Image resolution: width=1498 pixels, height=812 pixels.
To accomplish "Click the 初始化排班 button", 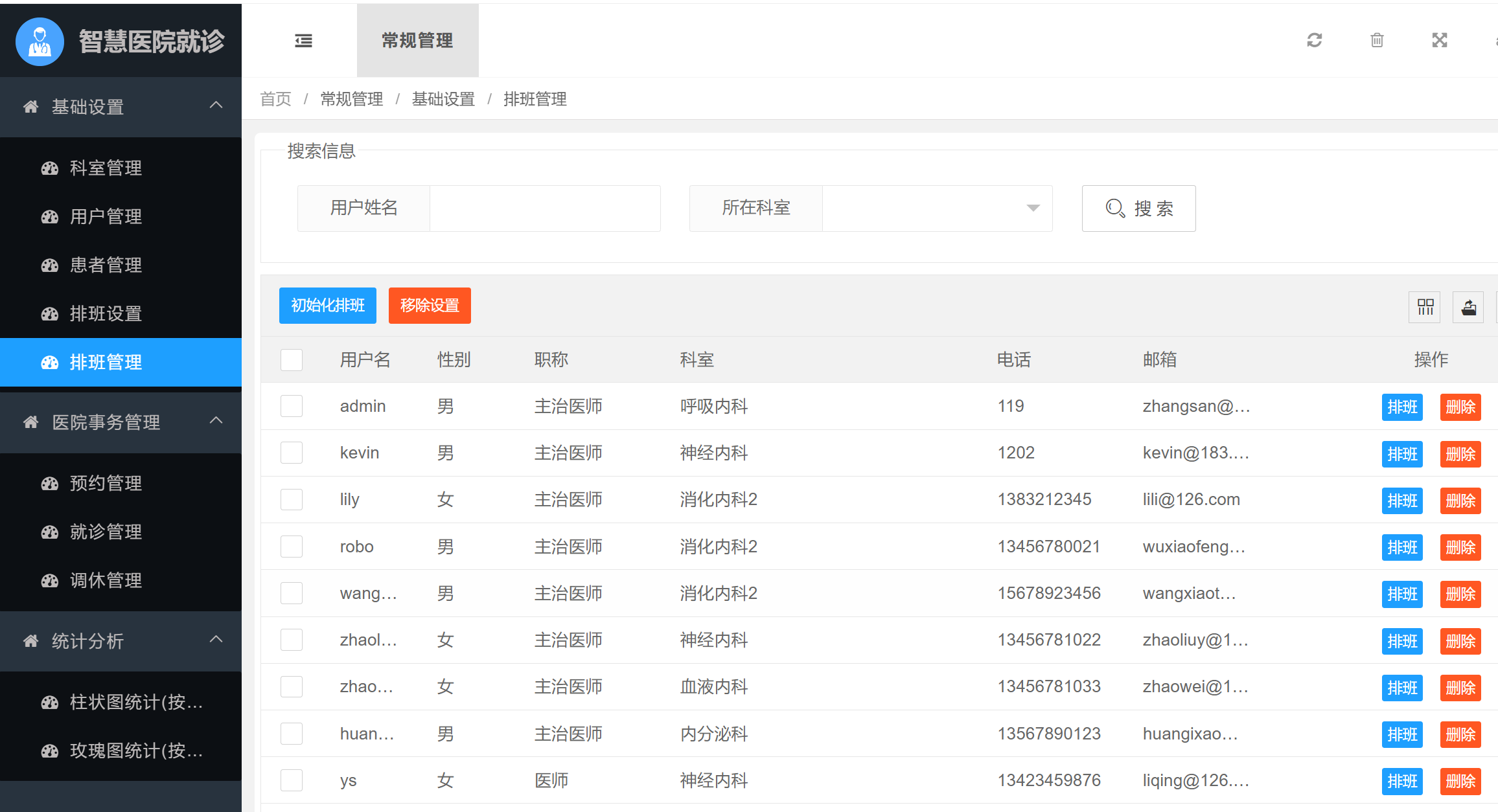I will pyautogui.click(x=327, y=306).
